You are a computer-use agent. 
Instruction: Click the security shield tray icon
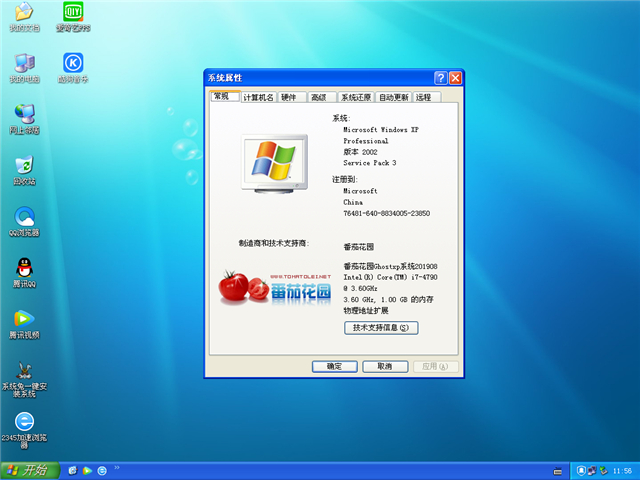click(581, 471)
